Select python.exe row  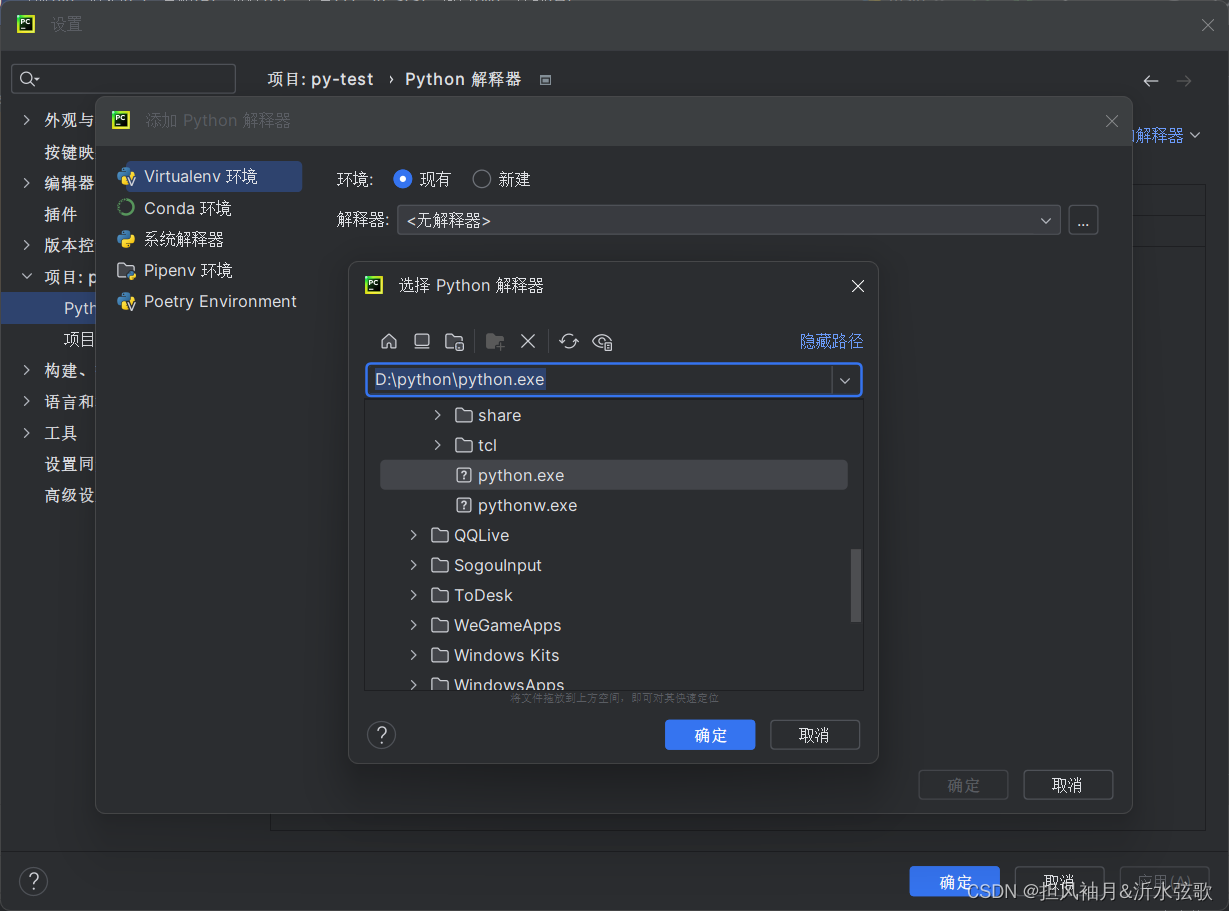614,475
